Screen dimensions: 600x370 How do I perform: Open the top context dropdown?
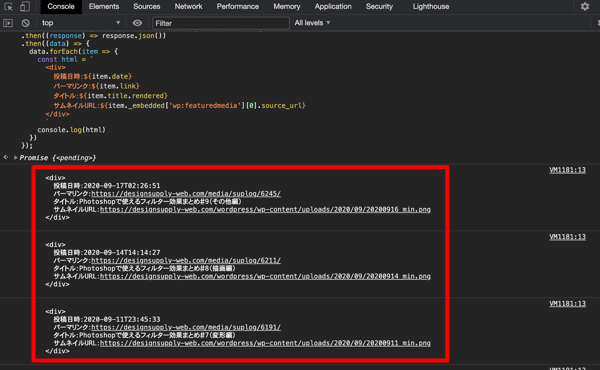pos(81,23)
